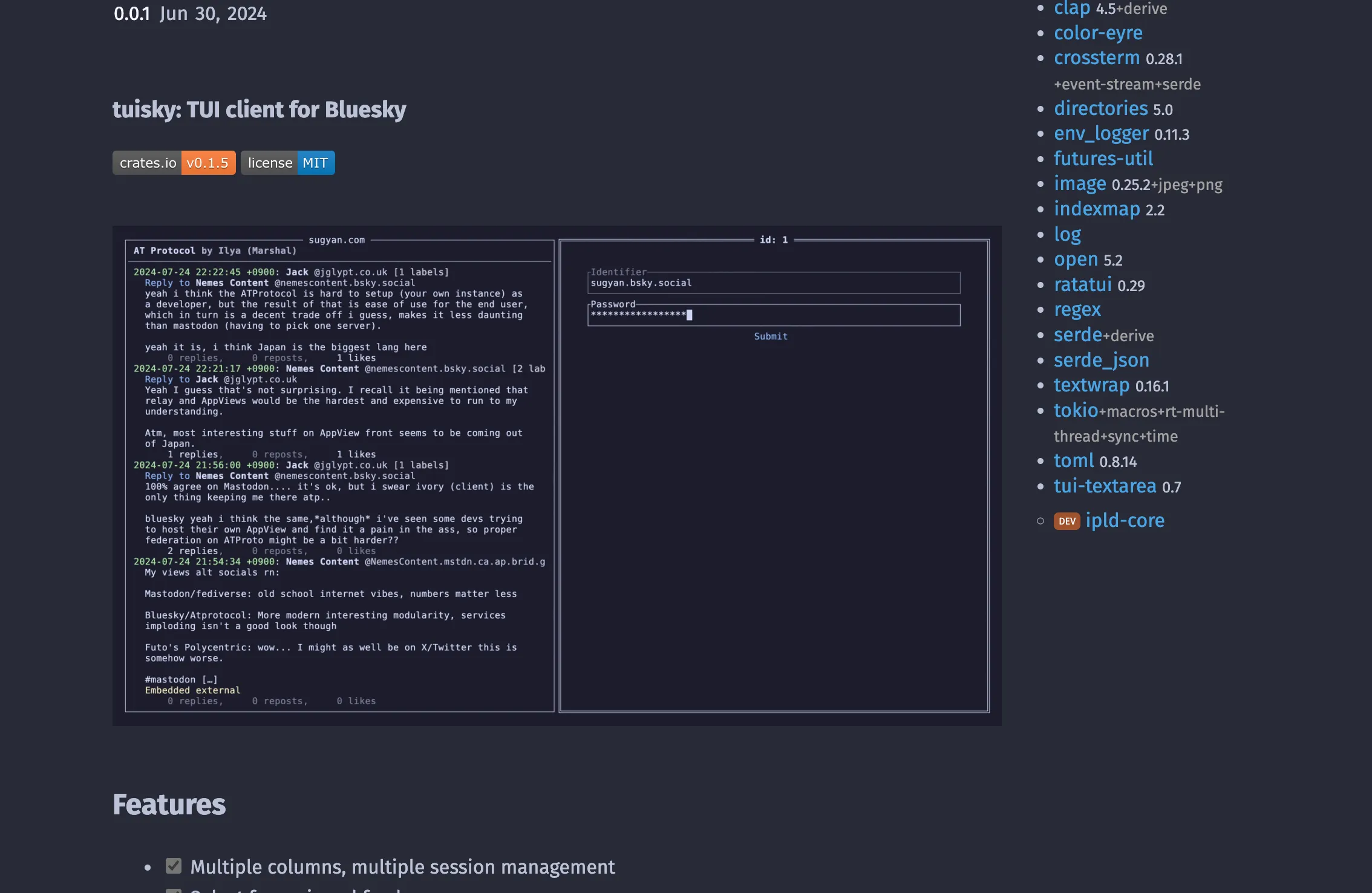
Task: Open the serde_json crate link
Action: [x=1101, y=361]
